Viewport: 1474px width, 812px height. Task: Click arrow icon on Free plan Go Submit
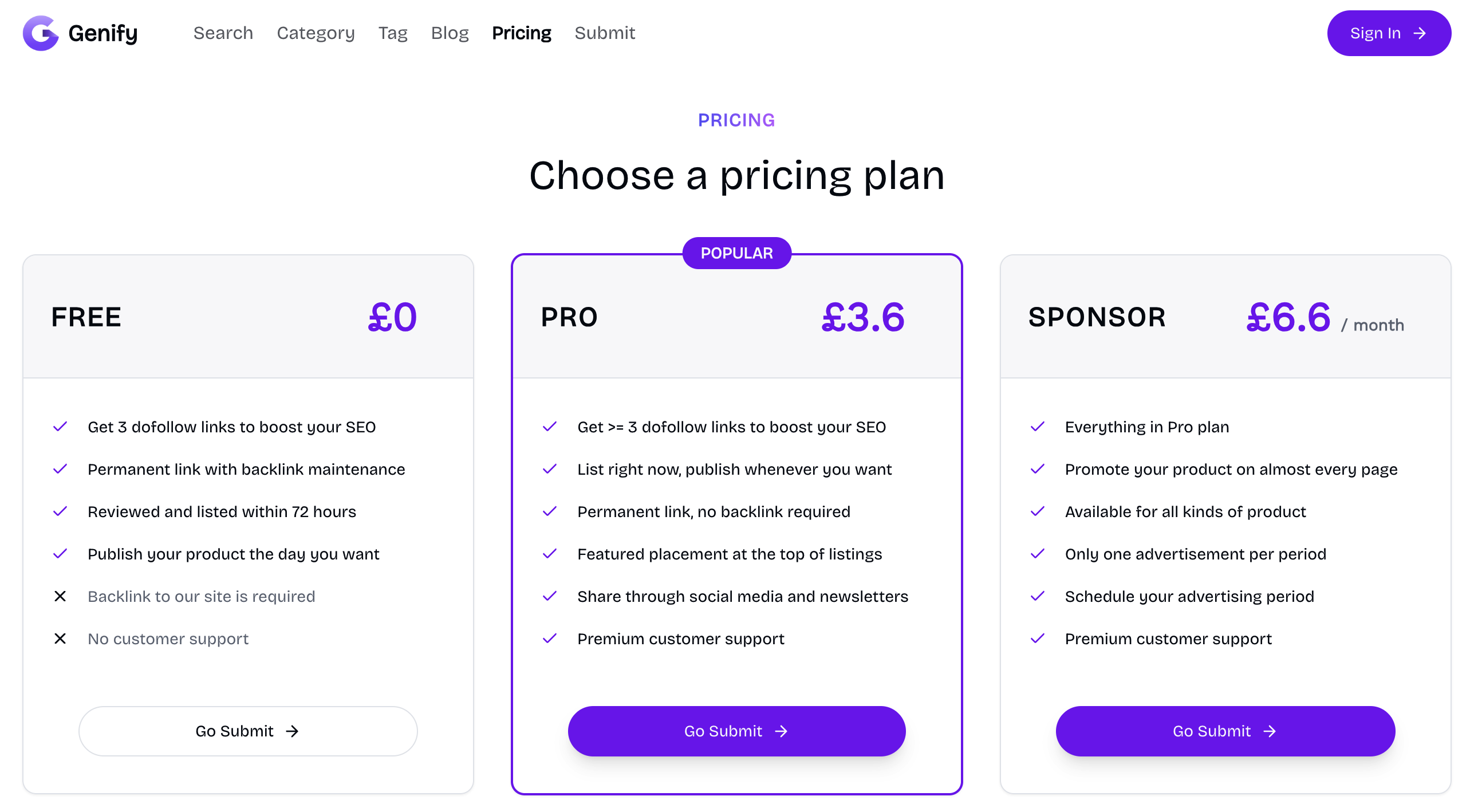pyautogui.click(x=293, y=731)
